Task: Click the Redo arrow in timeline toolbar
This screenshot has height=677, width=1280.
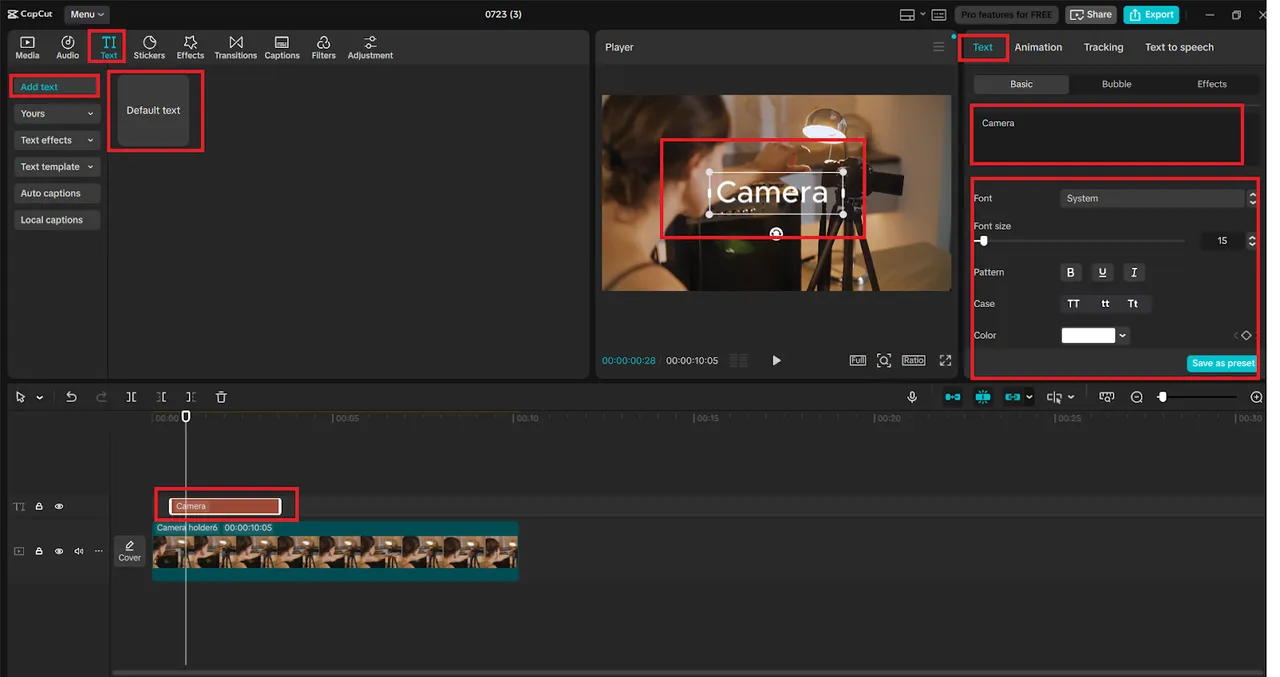Action: 101,397
